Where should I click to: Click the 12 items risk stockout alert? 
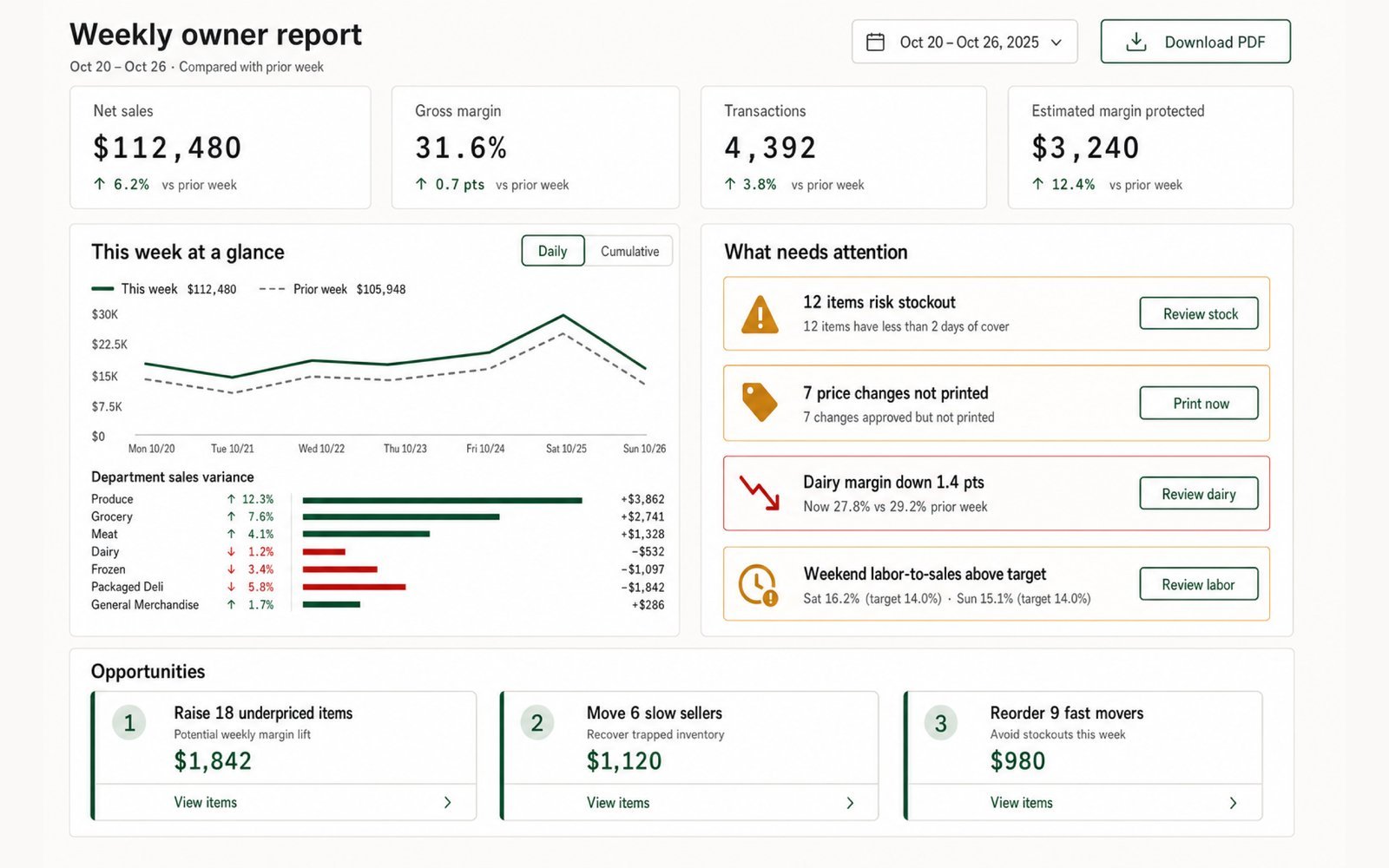click(997, 313)
